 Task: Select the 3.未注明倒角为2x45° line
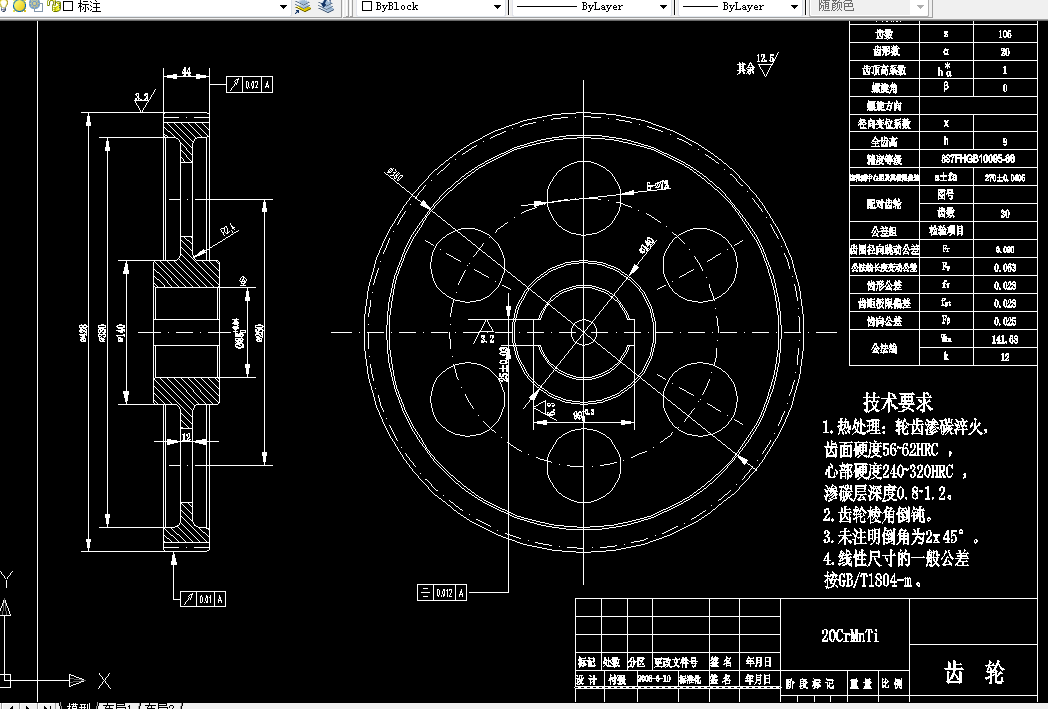pos(900,537)
